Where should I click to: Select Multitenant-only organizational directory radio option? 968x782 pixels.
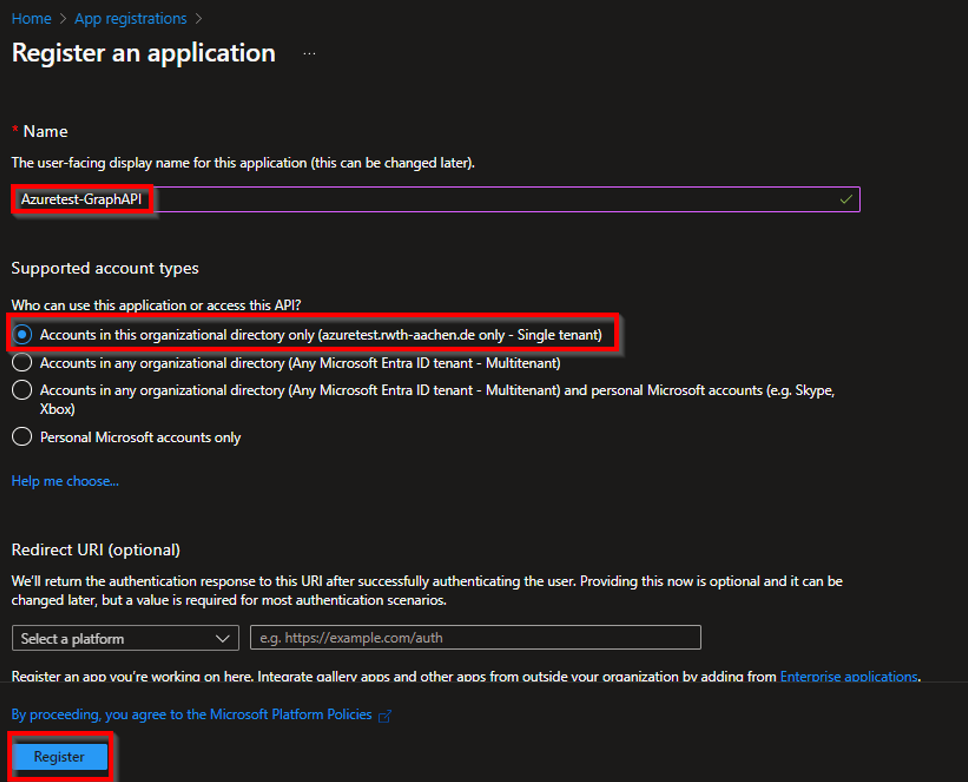tap(22, 363)
